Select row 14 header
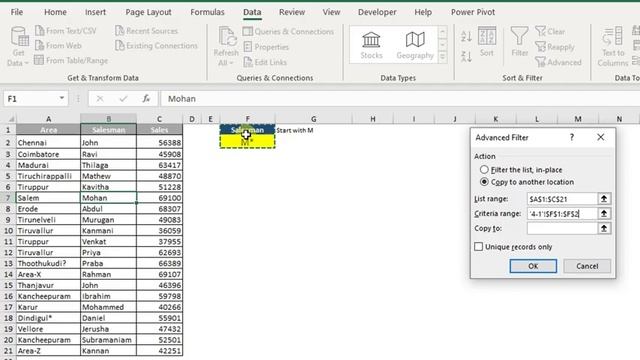640x360 pixels. click(x=8, y=274)
